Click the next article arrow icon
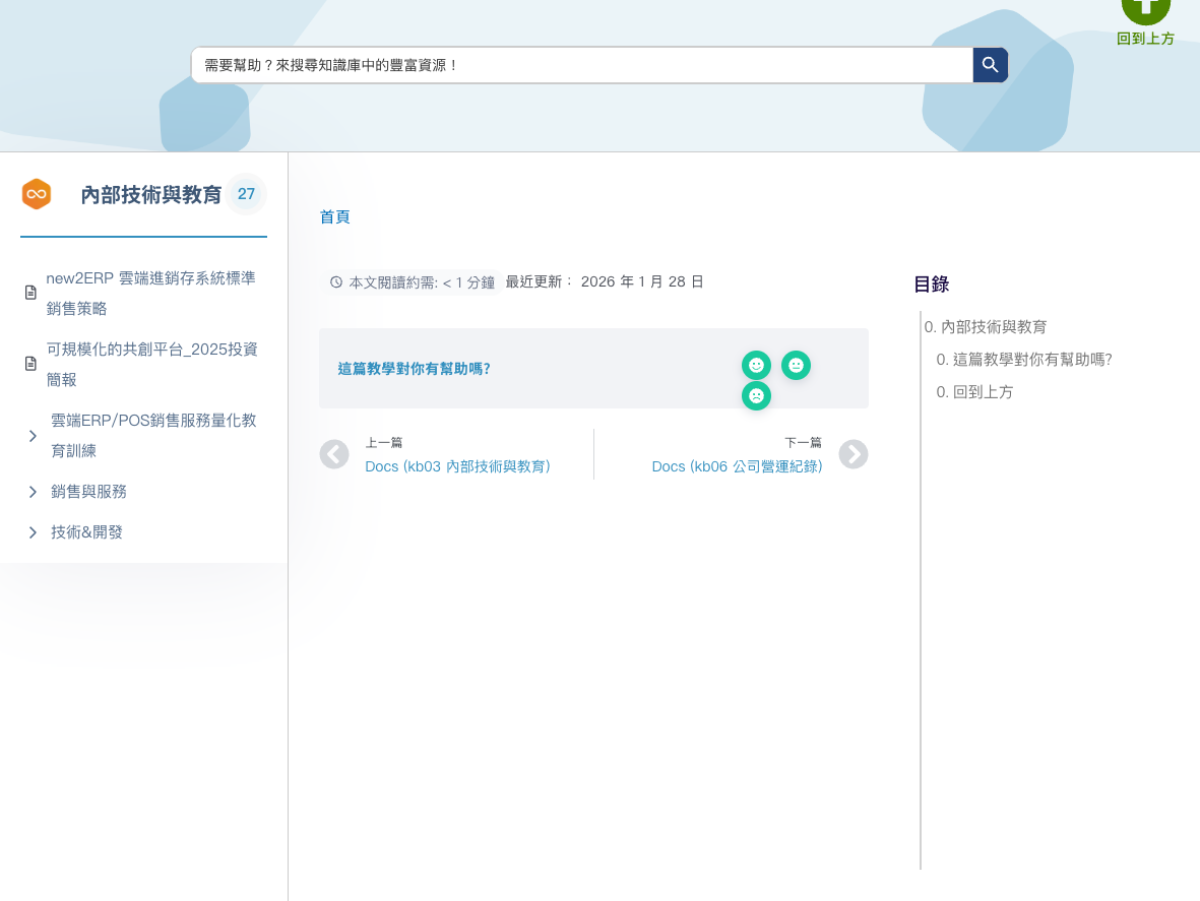1200x901 pixels. (853, 455)
